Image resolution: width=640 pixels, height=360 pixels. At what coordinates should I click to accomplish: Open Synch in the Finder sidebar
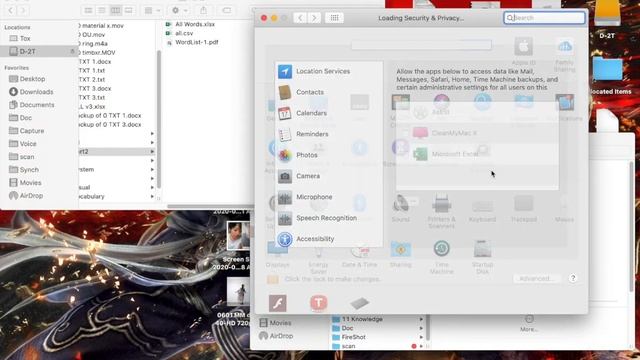pyautogui.click(x=24, y=169)
